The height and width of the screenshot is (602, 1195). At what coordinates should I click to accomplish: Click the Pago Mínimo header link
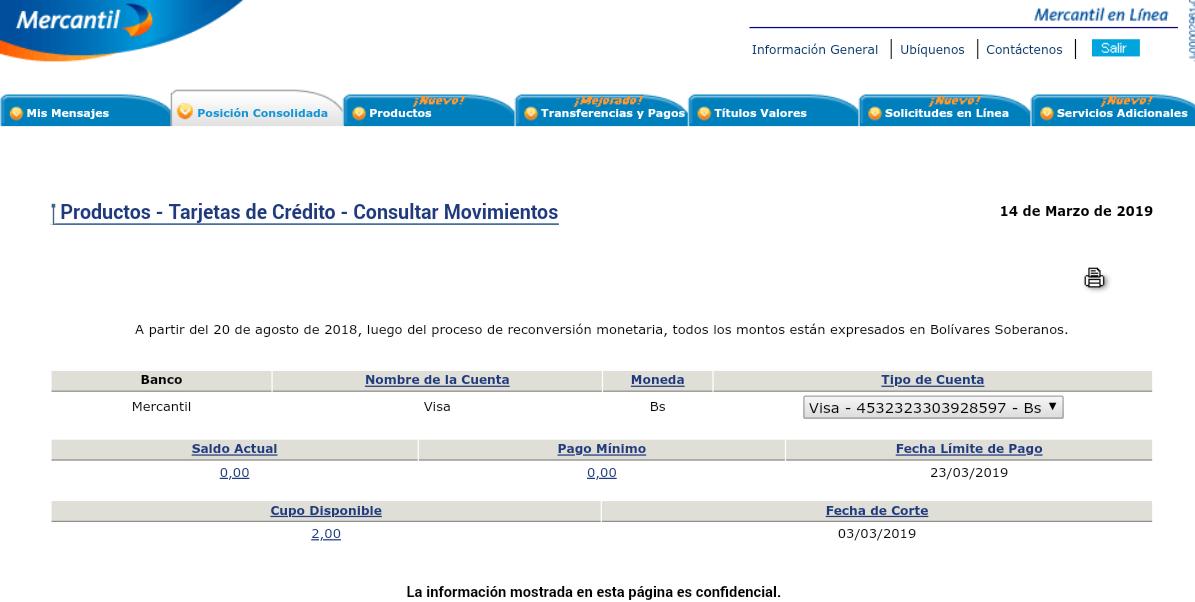tap(601, 449)
